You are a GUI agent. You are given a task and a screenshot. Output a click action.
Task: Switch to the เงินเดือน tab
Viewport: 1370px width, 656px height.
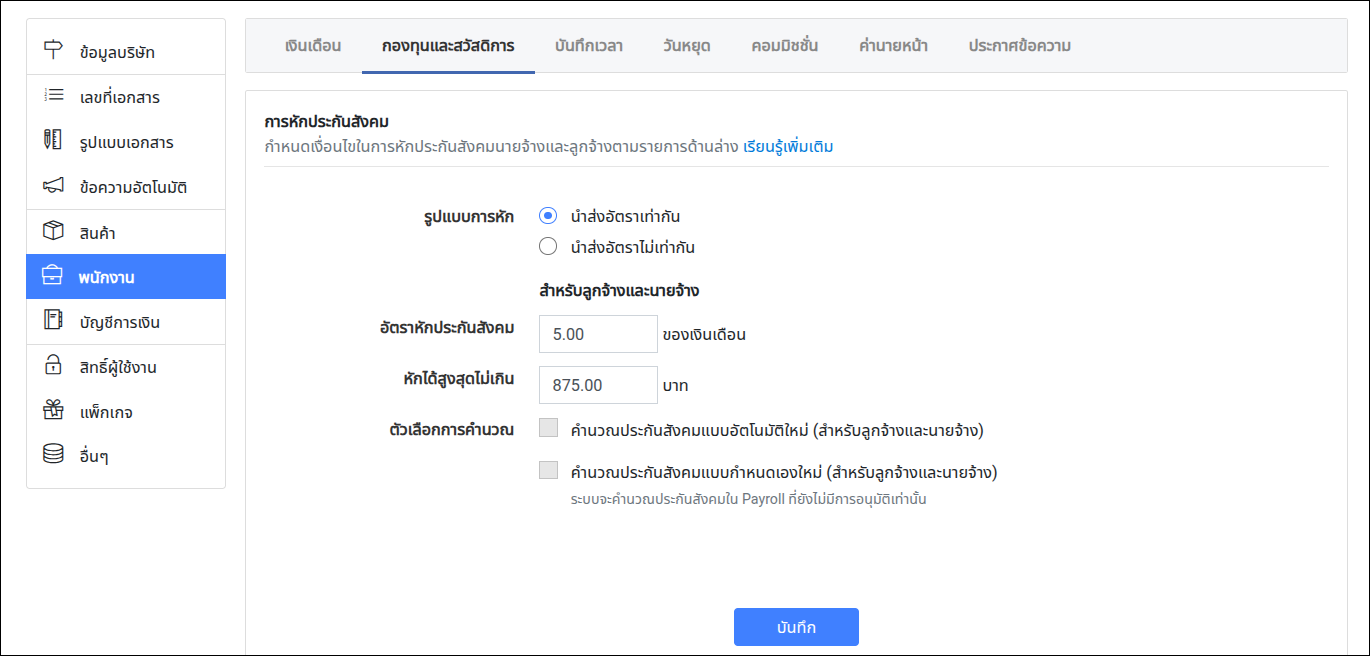tap(313, 46)
